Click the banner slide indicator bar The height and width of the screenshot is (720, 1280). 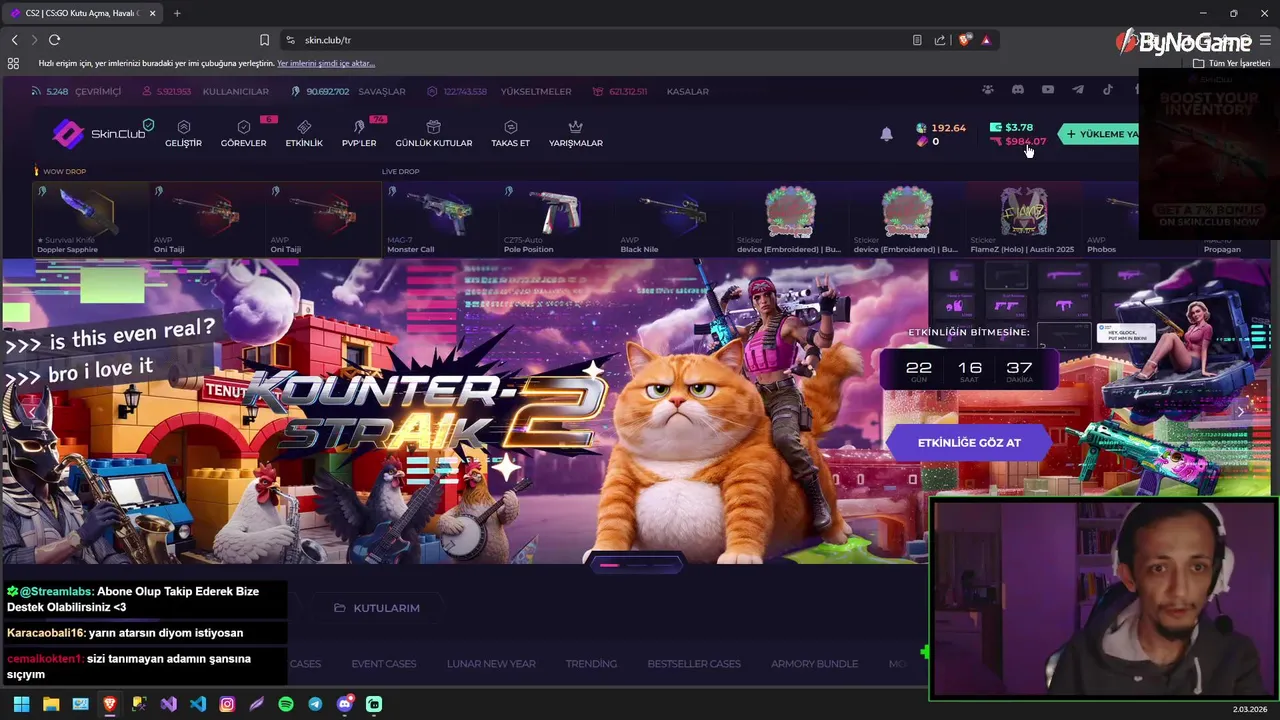coord(637,564)
